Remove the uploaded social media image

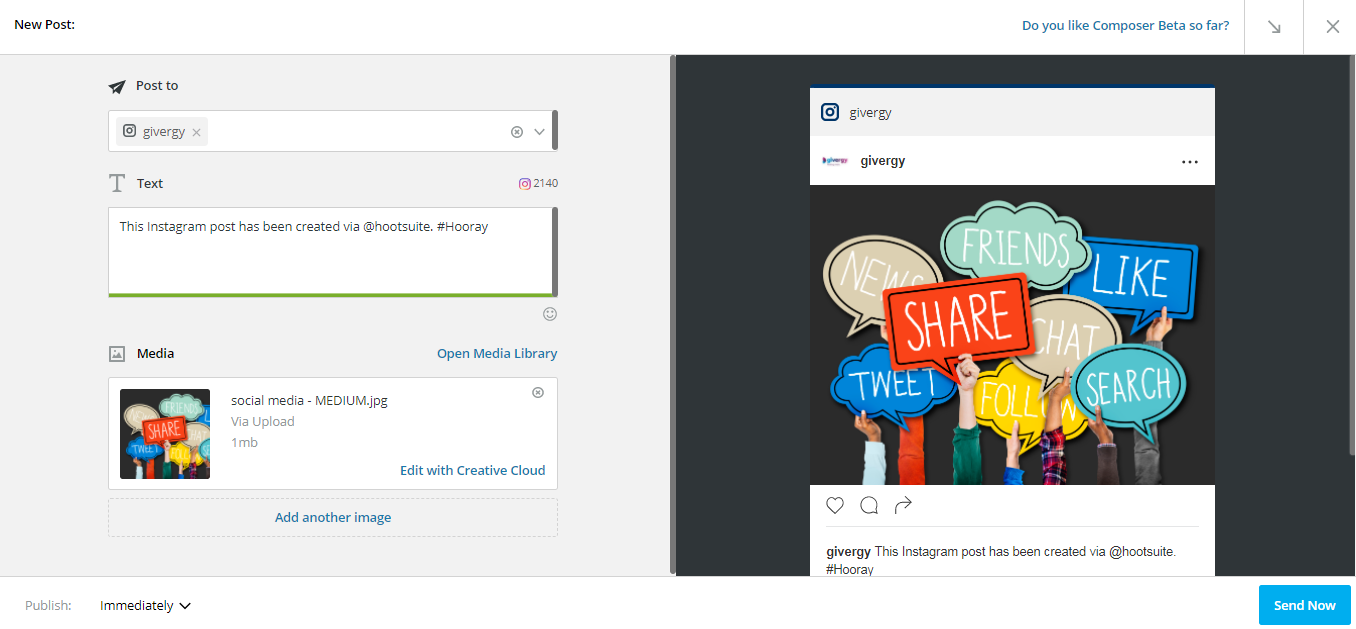point(538,392)
